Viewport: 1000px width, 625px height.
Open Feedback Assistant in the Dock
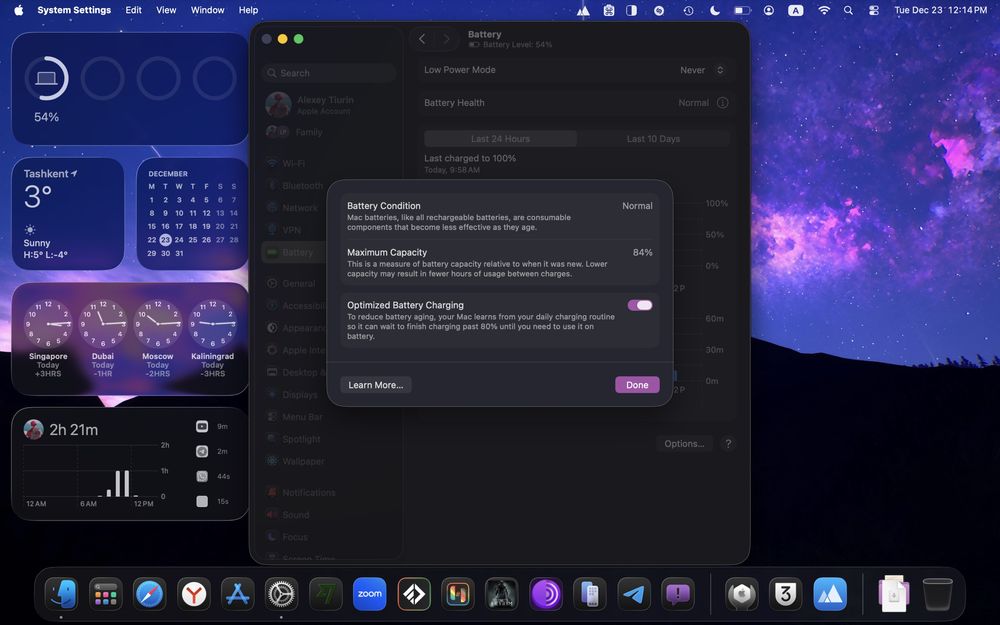pos(677,594)
